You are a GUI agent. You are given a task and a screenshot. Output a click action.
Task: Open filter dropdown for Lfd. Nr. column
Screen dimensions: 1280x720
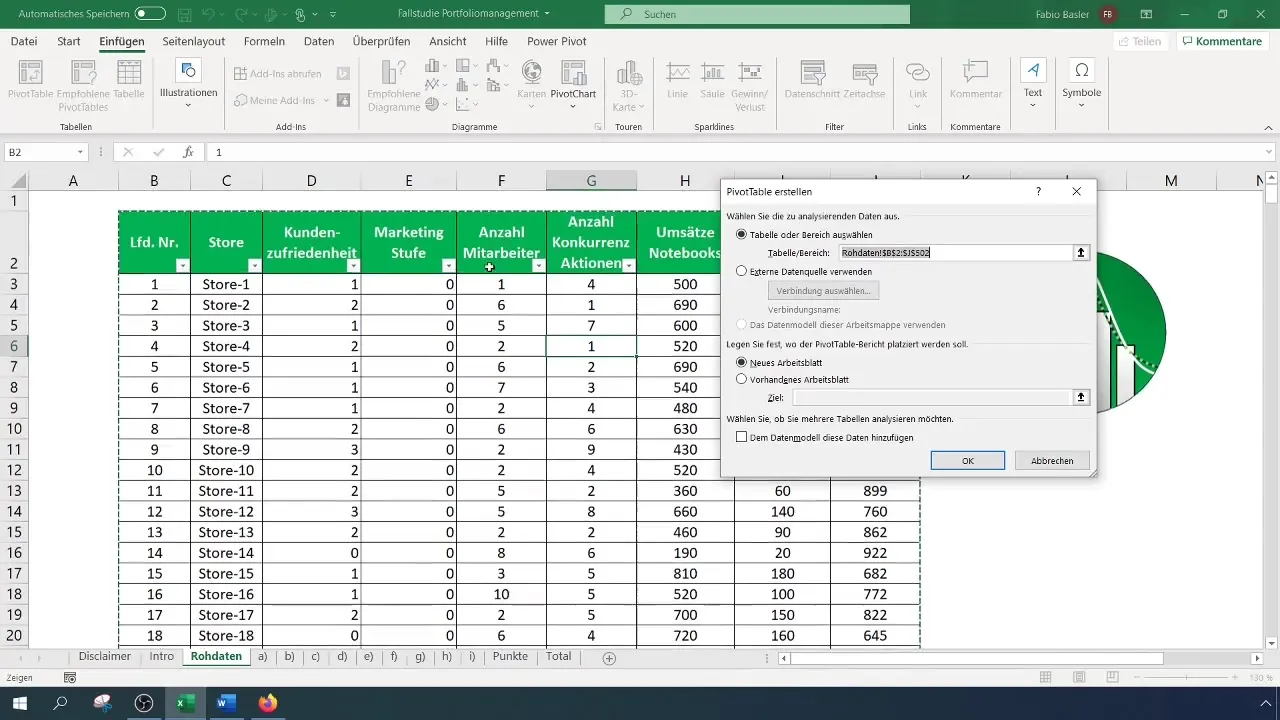coord(182,266)
